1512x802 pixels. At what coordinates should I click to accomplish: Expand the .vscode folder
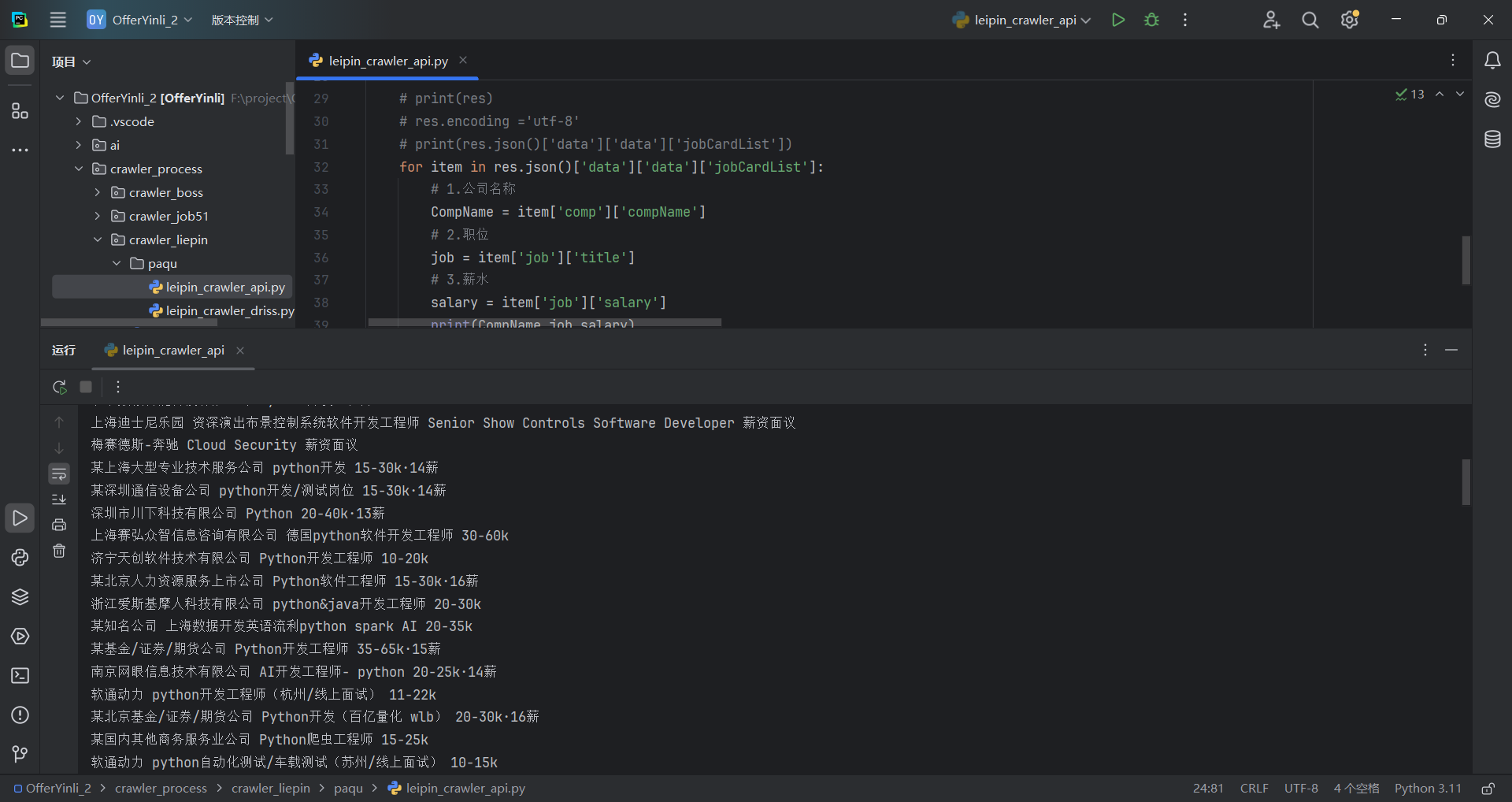point(79,121)
